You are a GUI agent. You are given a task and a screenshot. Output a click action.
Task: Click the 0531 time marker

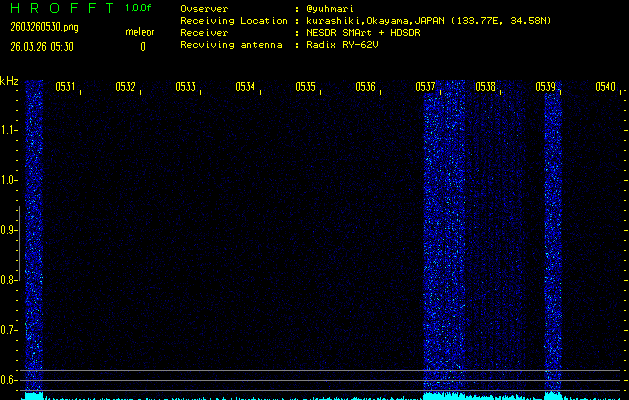point(65,87)
